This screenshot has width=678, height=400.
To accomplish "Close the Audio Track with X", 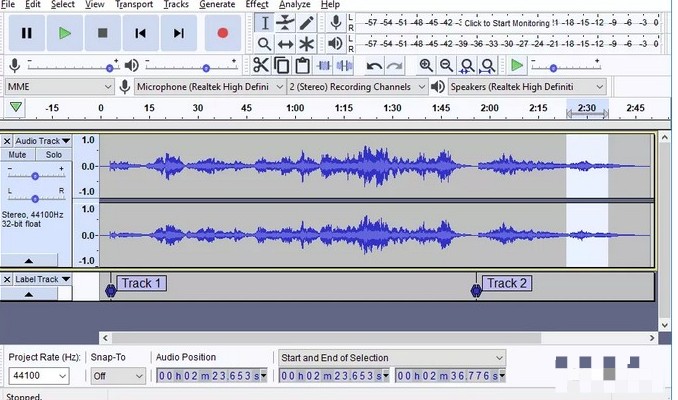I will coord(7,141).
